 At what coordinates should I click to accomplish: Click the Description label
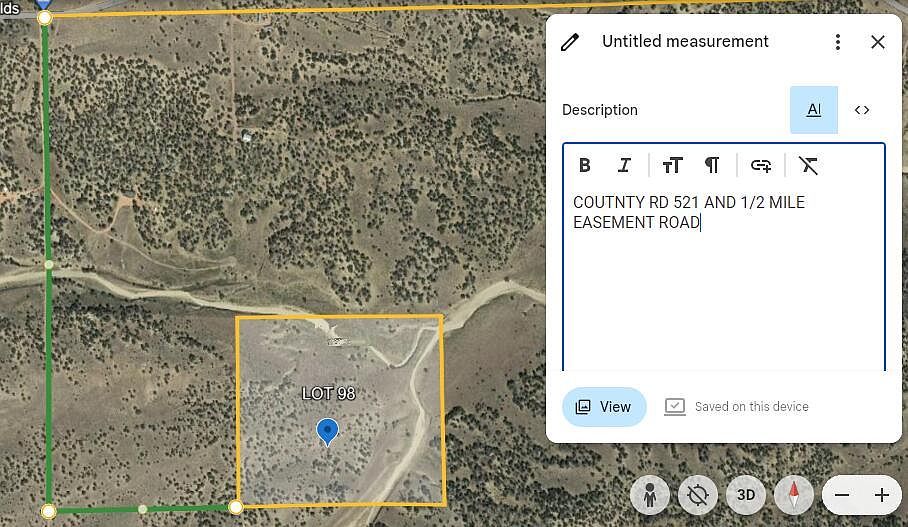click(x=600, y=110)
